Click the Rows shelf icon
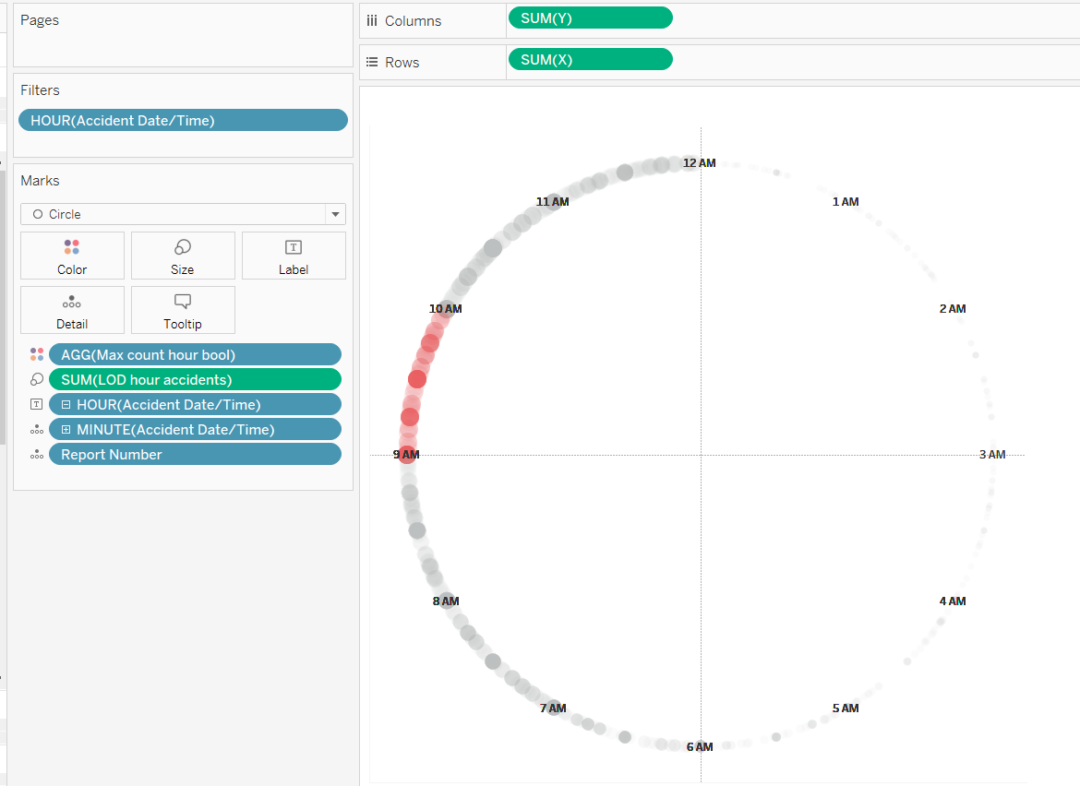Screen dimensions: 1080x786 [372, 61]
